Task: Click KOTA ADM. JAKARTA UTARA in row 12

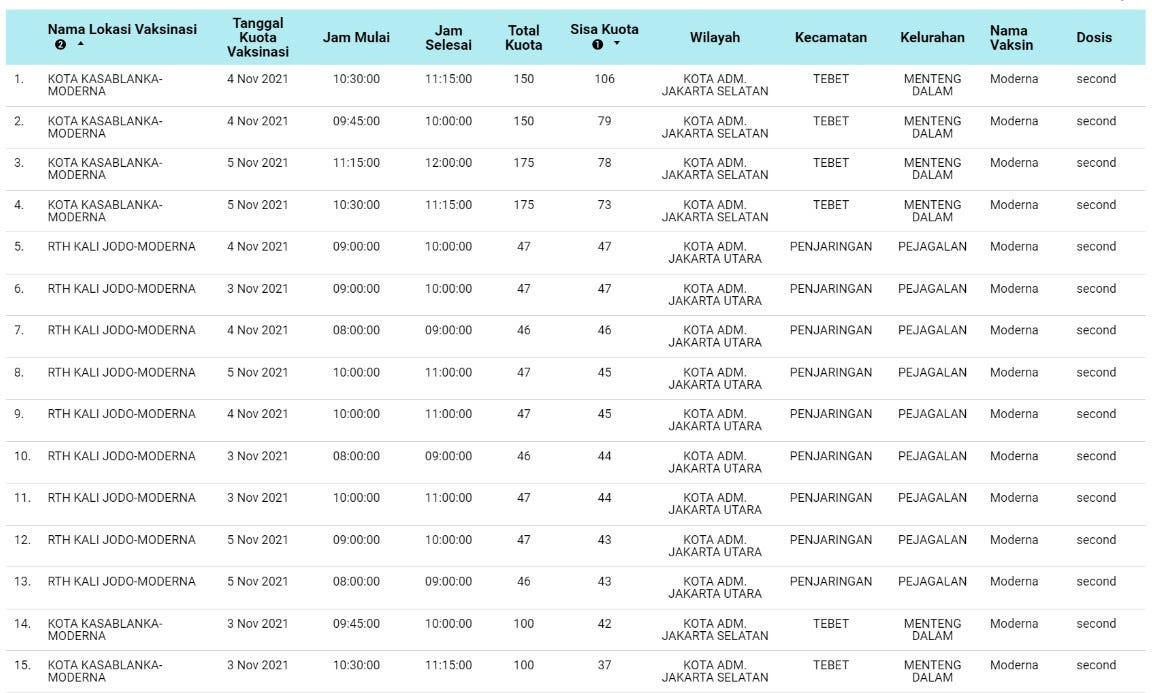Action: [715, 546]
